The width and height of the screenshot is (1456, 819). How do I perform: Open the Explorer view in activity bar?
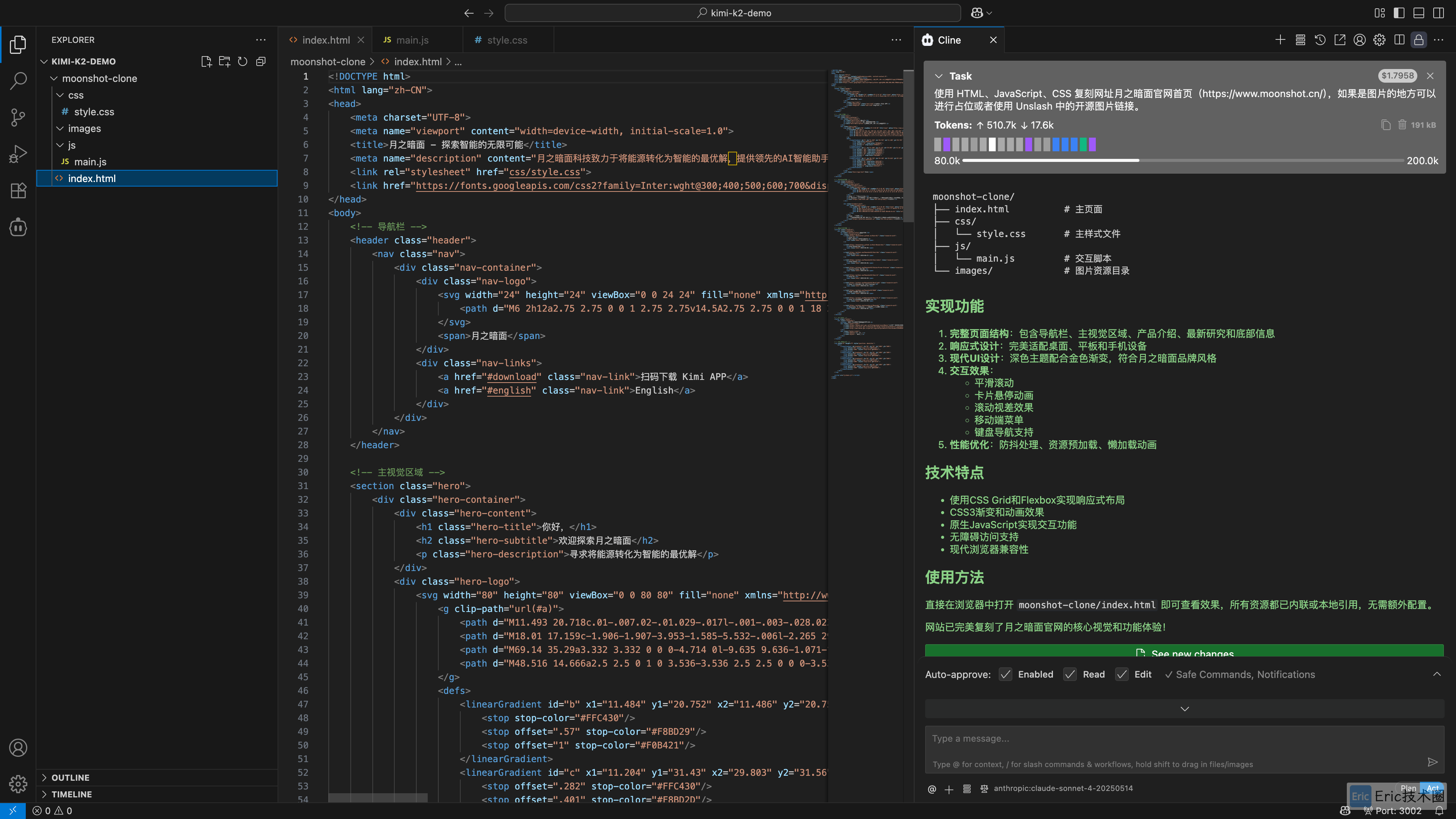18,44
